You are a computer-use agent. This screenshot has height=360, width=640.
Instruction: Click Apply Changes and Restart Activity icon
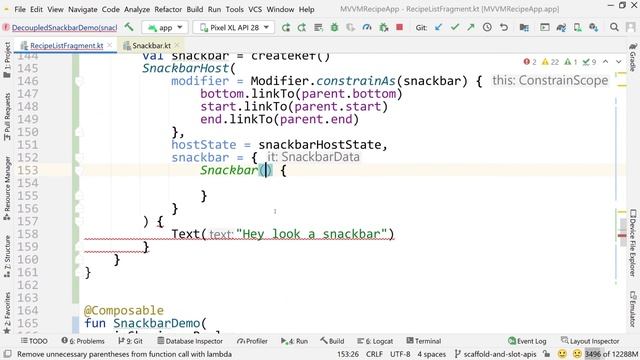(302, 27)
